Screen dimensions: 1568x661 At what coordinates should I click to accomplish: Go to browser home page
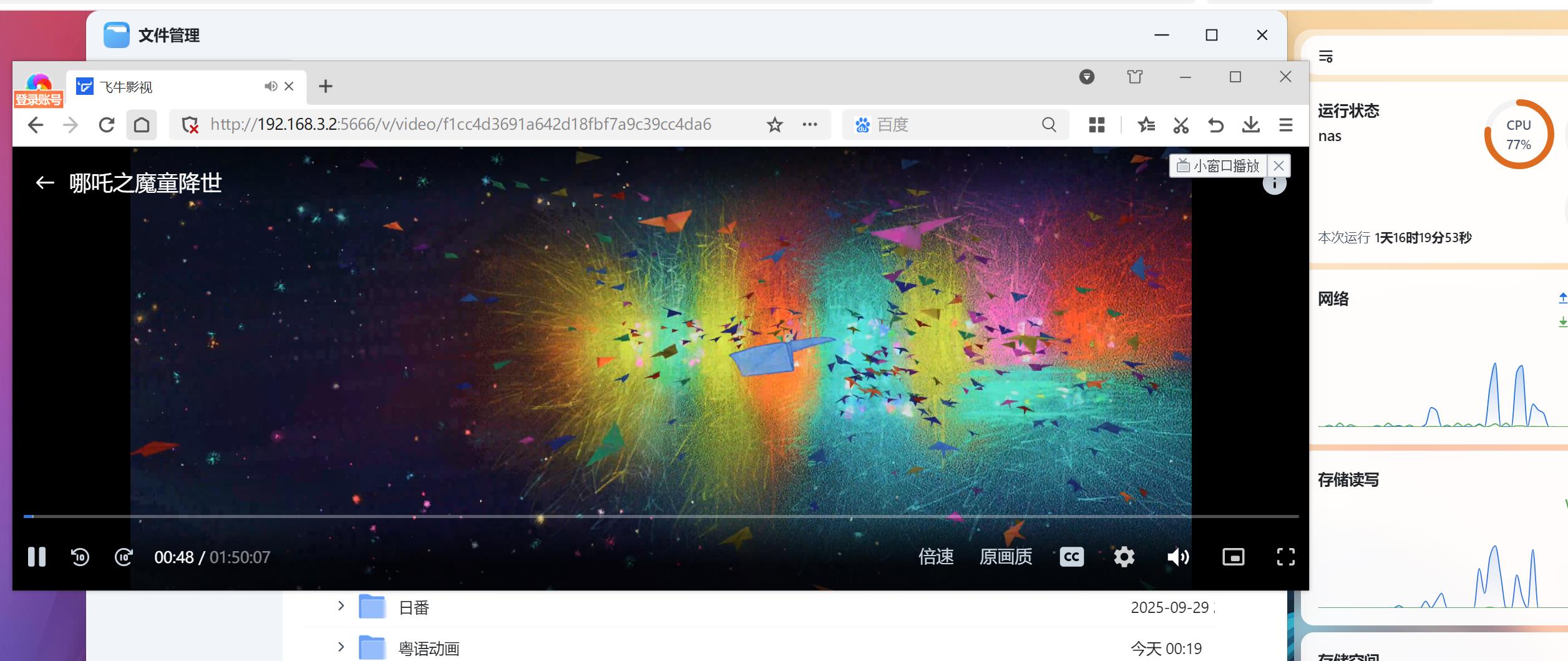click(142, 125)
